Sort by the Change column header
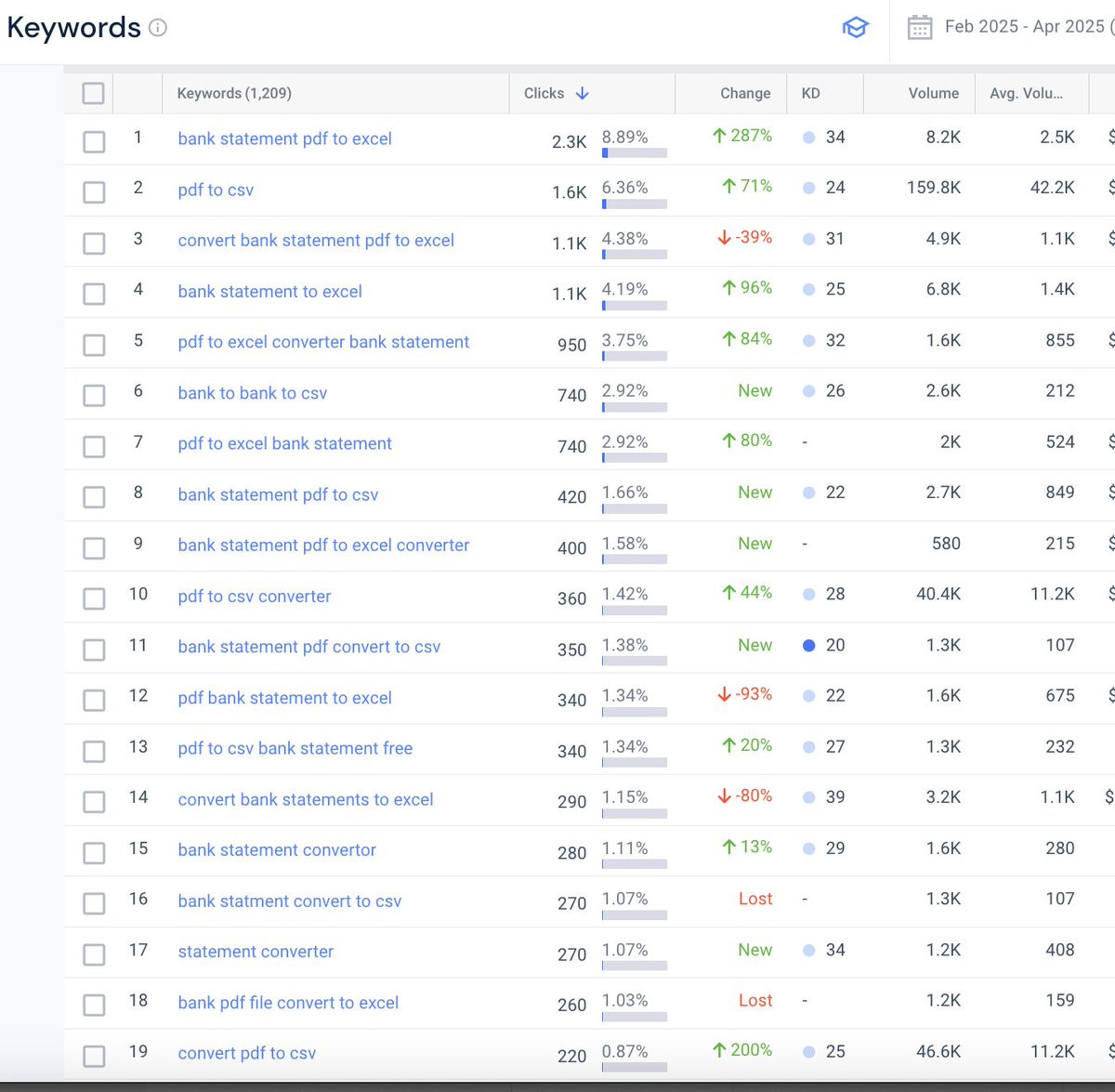This screenshot has width=1115, height=1092. (745, 93)
